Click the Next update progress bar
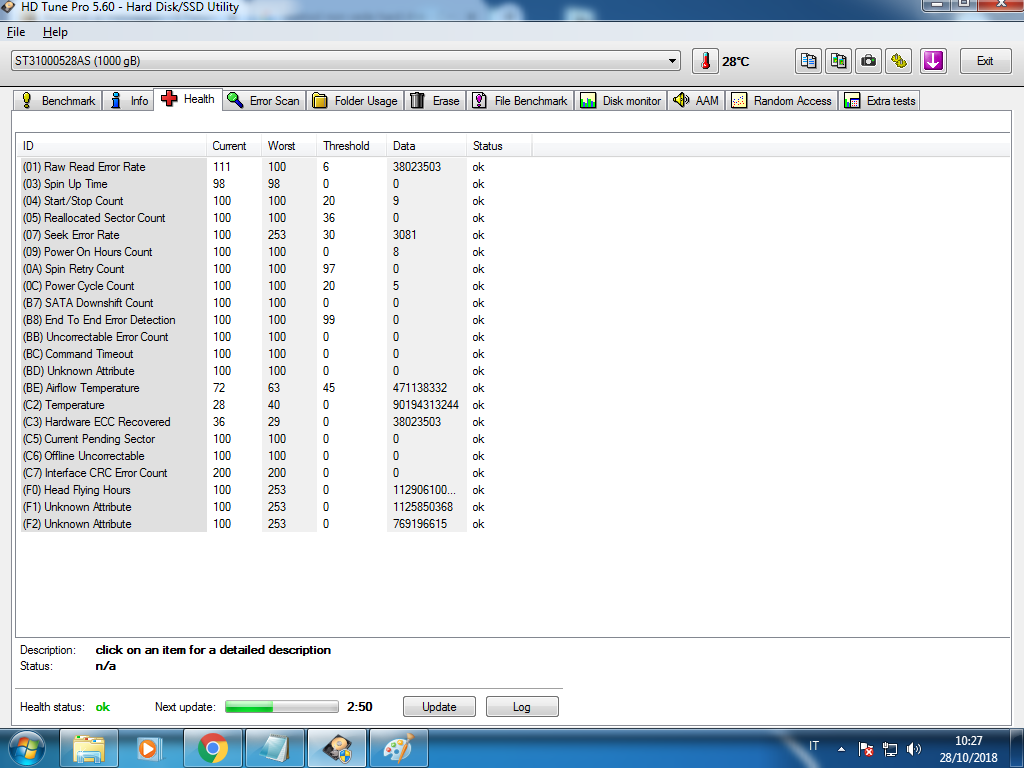1024x768 pixels. click(x=282, y=707)
